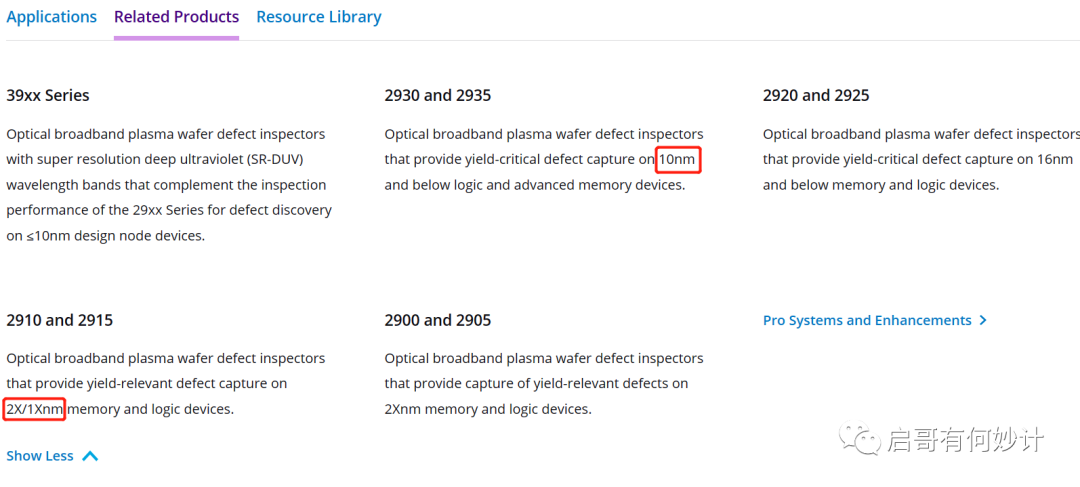
Task: Click the highlighted 10nm text
Action: (x=678, y=160)
